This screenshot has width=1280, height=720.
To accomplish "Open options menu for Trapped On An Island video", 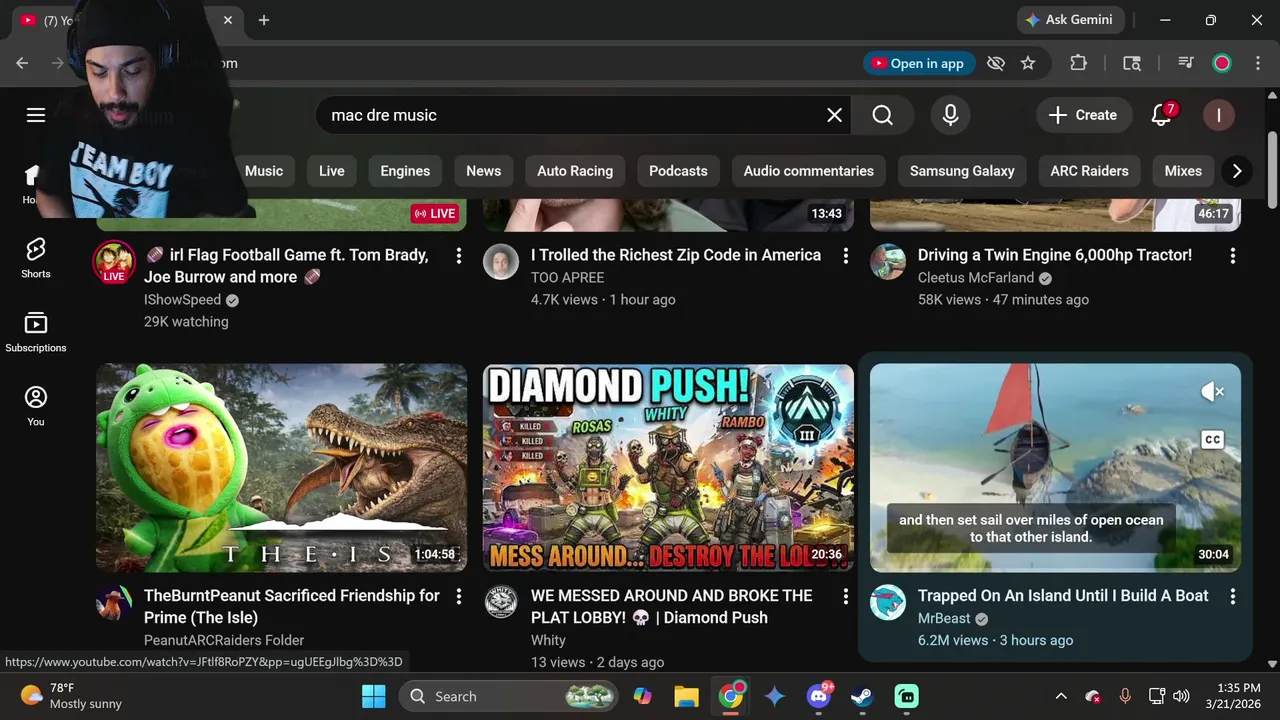I will pyautogui.click(x=1232, y=596).
